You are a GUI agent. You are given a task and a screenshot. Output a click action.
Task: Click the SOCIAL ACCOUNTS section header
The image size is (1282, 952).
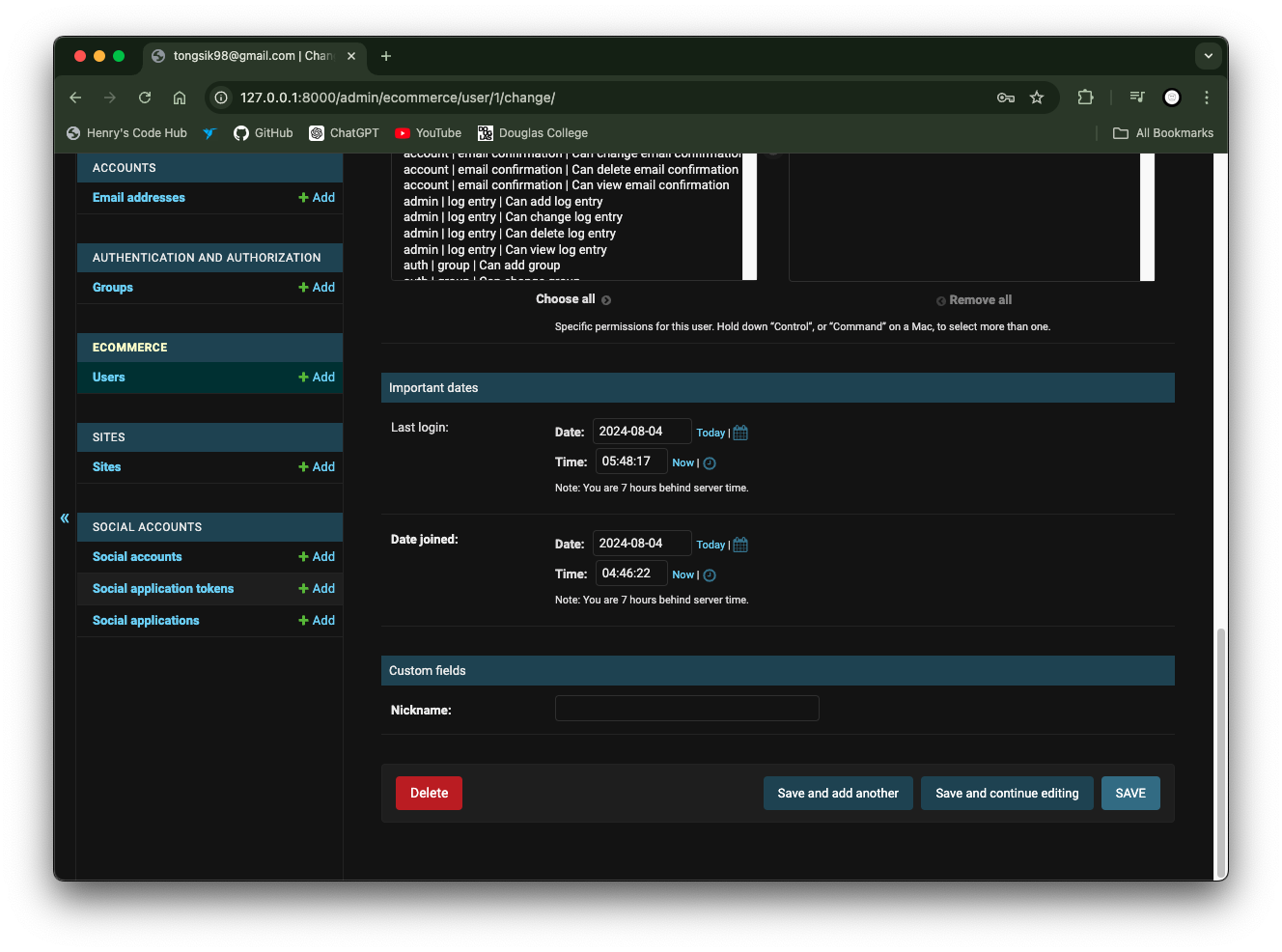[x=210, y=527]
